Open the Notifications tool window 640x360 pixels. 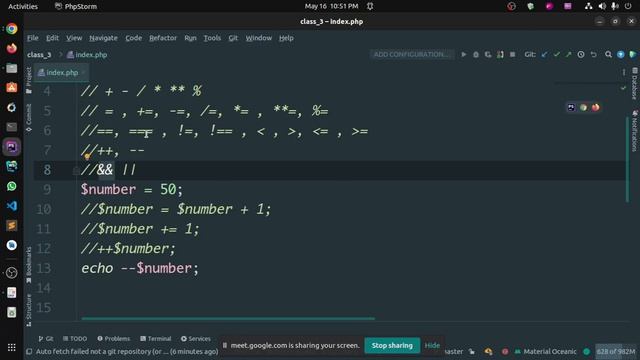tap(634, 131)
